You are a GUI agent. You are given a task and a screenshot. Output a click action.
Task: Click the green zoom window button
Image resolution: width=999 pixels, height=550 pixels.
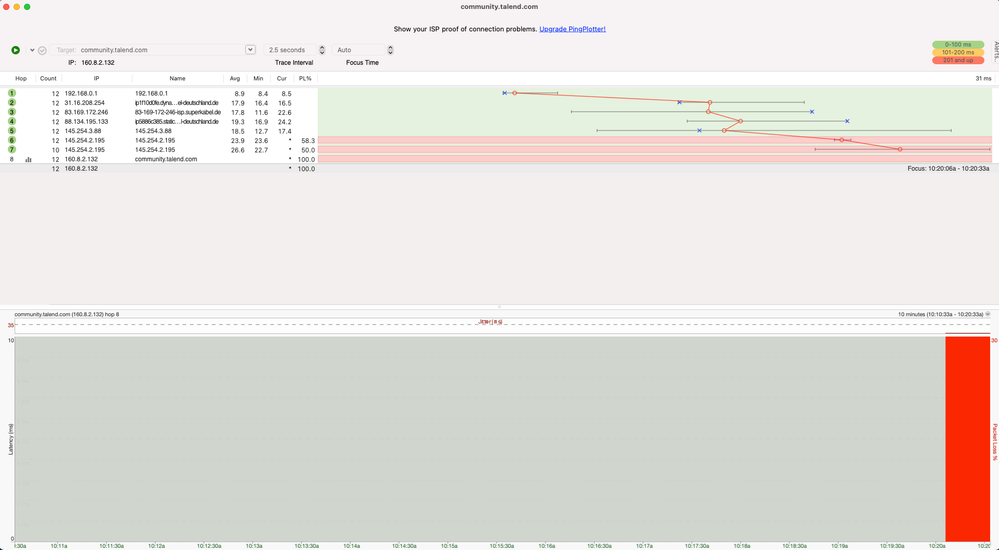point(27,7)
